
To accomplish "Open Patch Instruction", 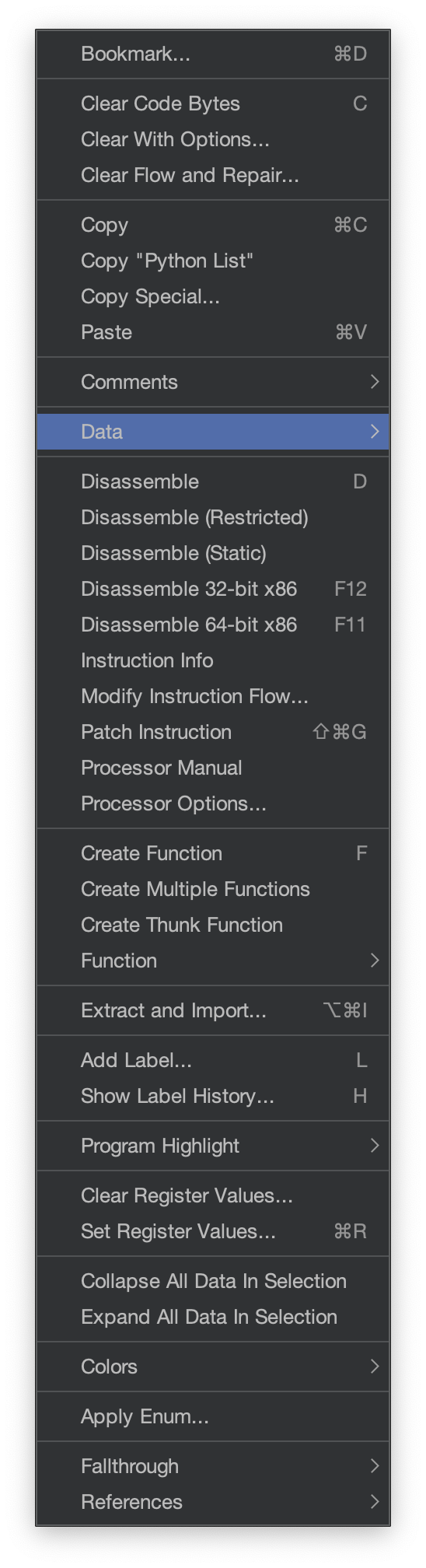I will [213, 732].
